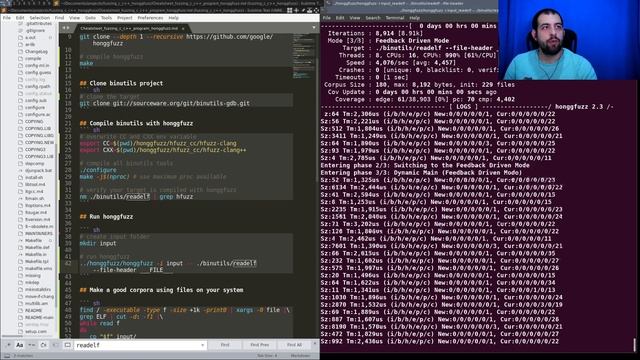The width and height of the screenshot is (640, 360).
Task: Open config.guess in the sidebar
Action: click(38, 72)
